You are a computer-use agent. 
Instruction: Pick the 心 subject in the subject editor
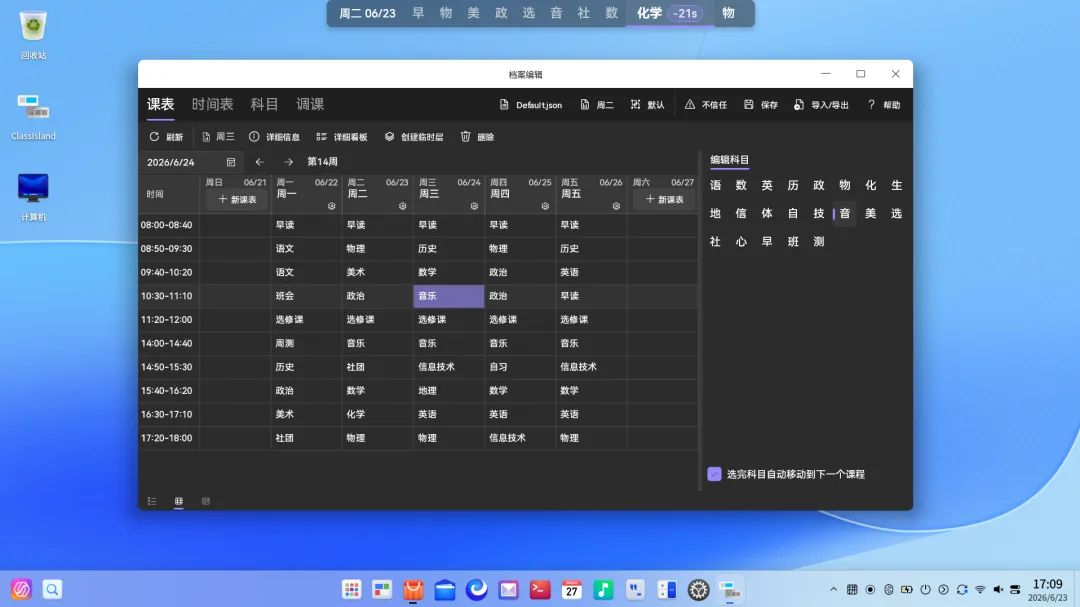(741, 242)
